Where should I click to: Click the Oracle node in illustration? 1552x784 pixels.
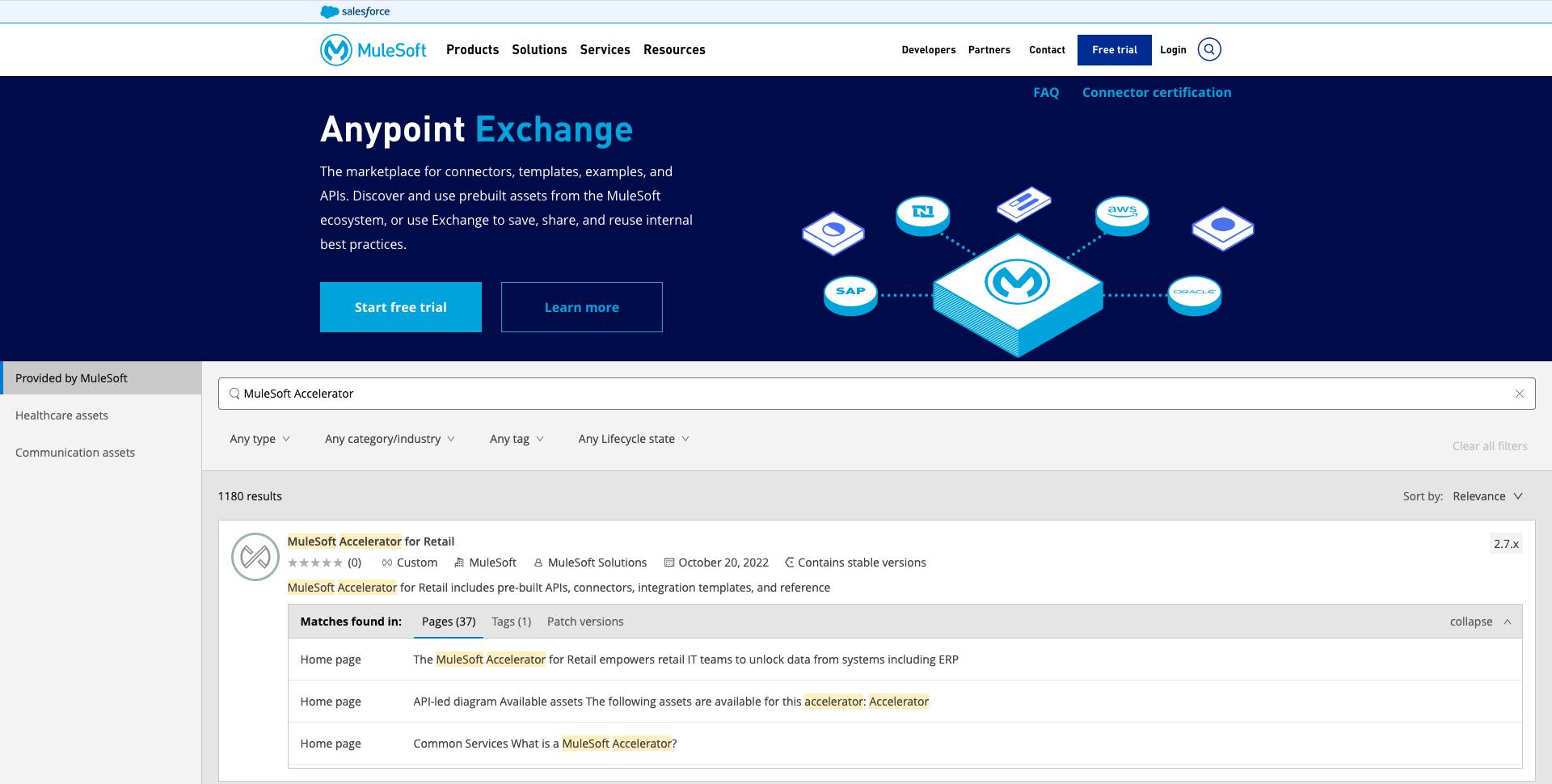point(1195,295)
